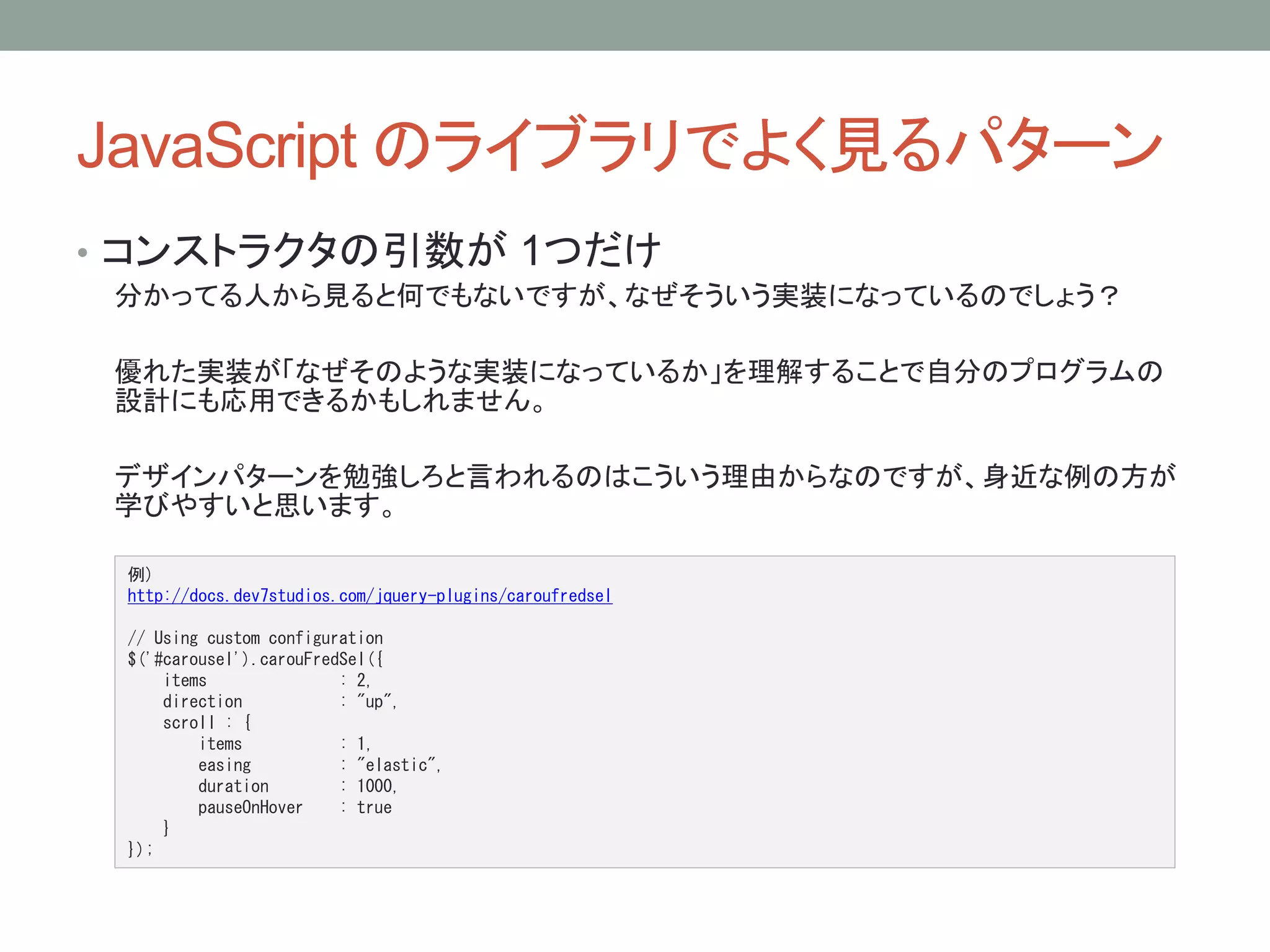Click the line '学びやすいと思います。'
Image resolution: width=1270 pixels, height=952 pixels.
[x=254, y=505]
